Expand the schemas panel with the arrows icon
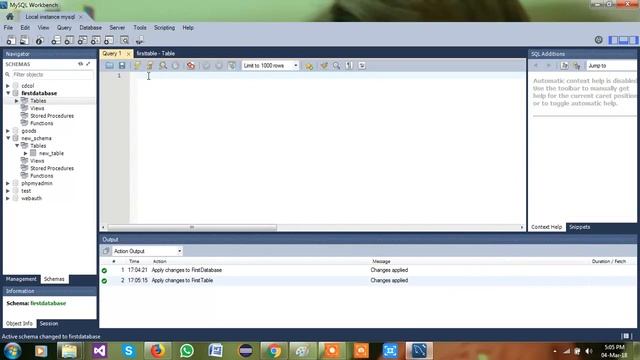The image size is (640, 360). (x=88, y=64)
